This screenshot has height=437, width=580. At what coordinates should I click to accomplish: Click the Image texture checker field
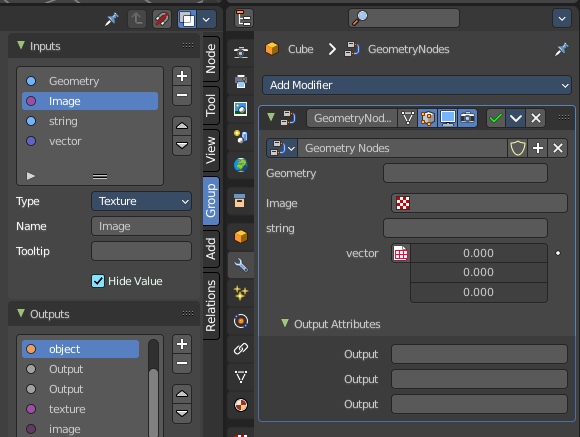pyautogui.click(x=479, y=203)
